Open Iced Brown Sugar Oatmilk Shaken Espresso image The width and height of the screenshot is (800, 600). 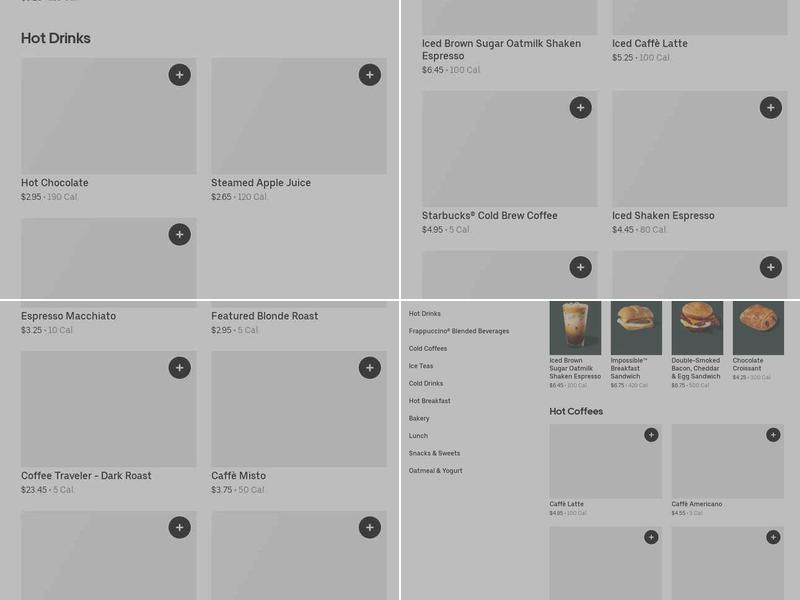click(575, 328)
